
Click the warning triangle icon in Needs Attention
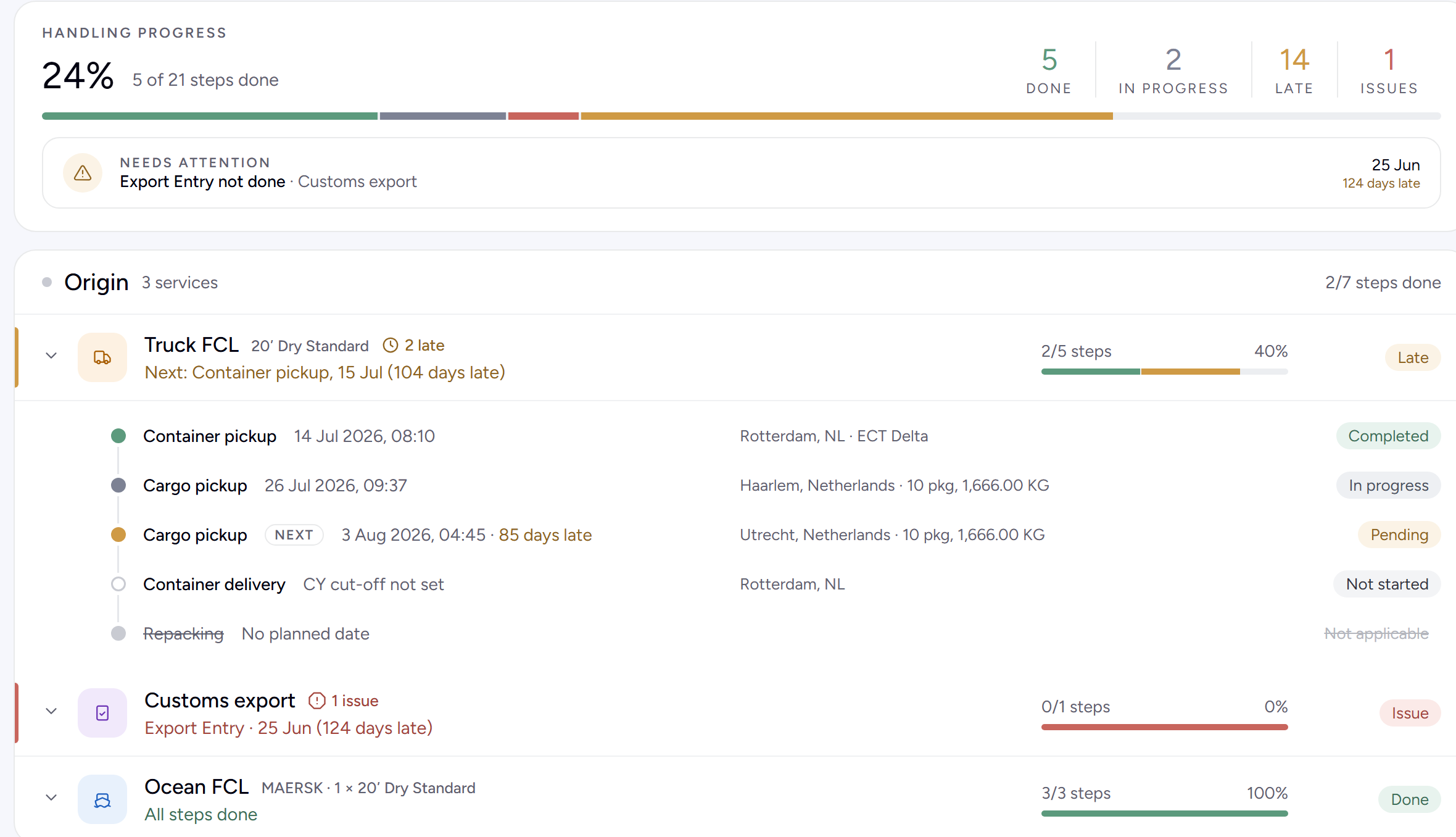click(83, 173)
